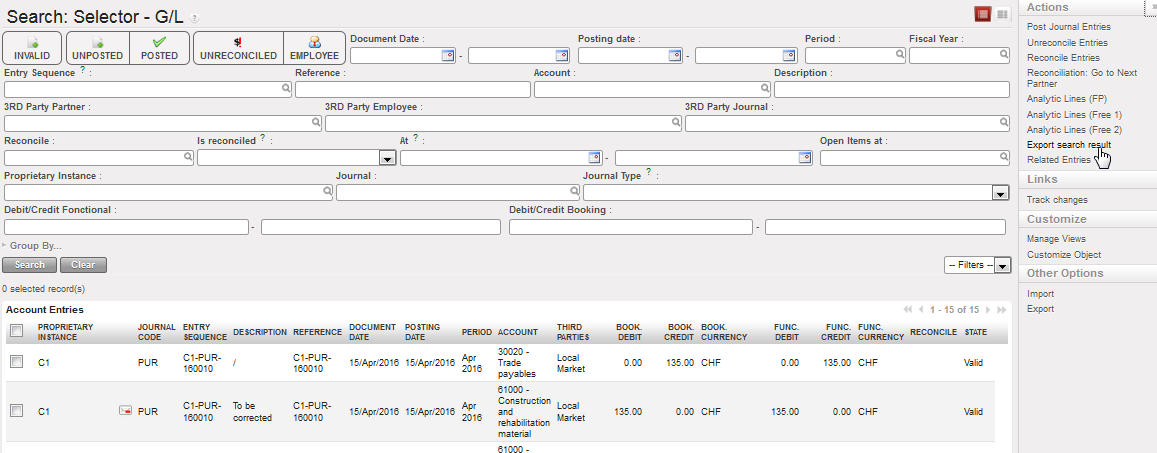Click the Fiscal Year lookup magnifier
The width and height of the screenshot is (1157, 453).
click(1003, 56)
